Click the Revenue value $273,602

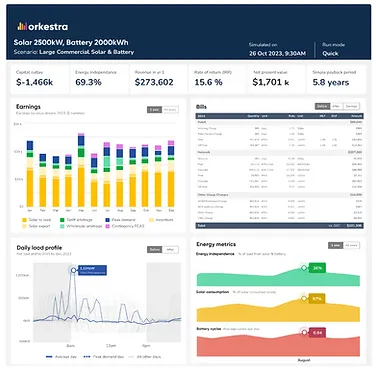(x=154, y=82)
